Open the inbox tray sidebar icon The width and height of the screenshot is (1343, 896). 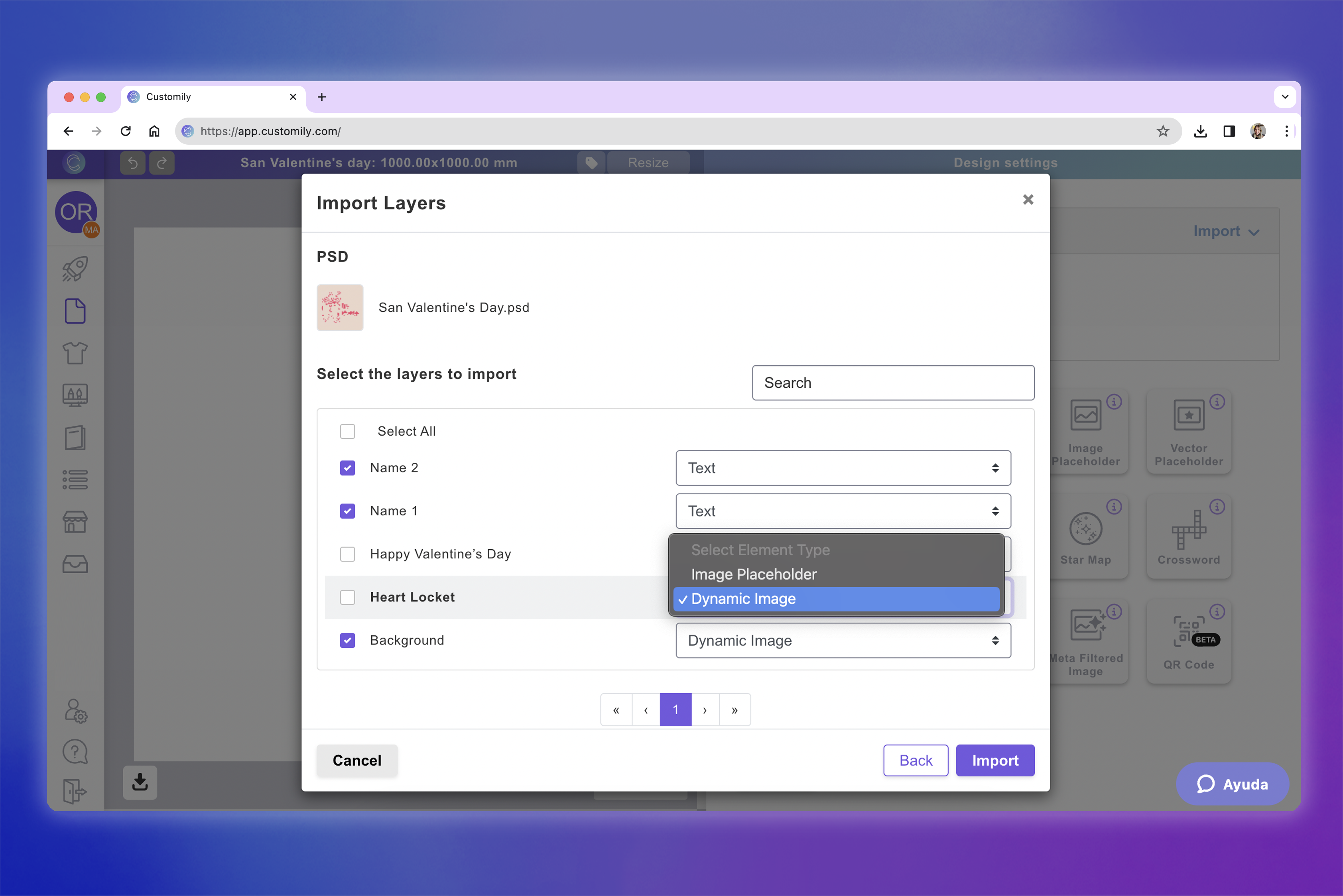[75, 564]
